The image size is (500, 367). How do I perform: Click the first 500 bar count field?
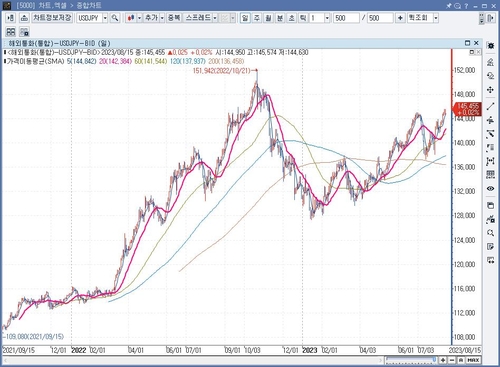[346, 18]
